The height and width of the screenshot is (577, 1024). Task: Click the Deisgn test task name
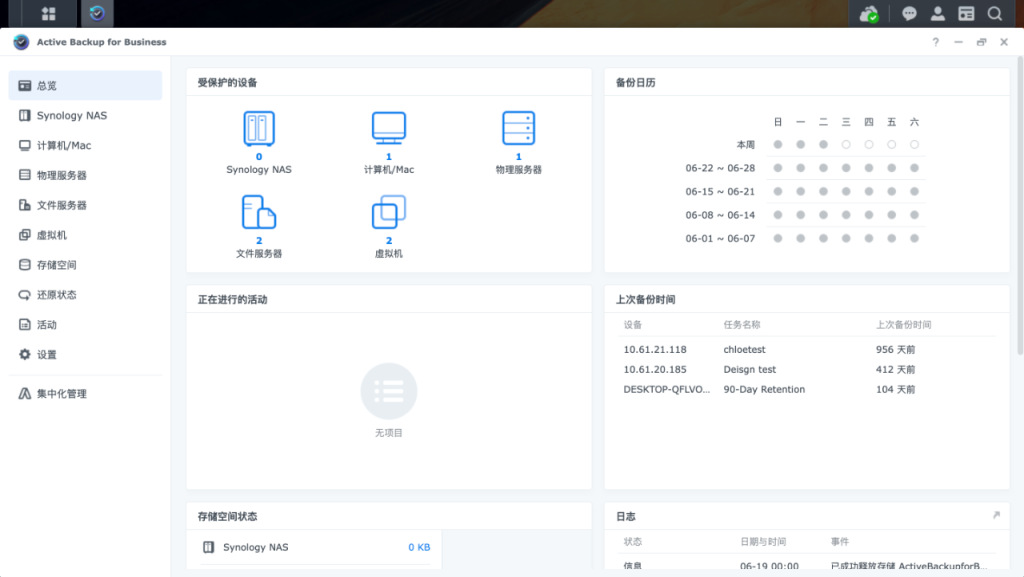point(750,369)
